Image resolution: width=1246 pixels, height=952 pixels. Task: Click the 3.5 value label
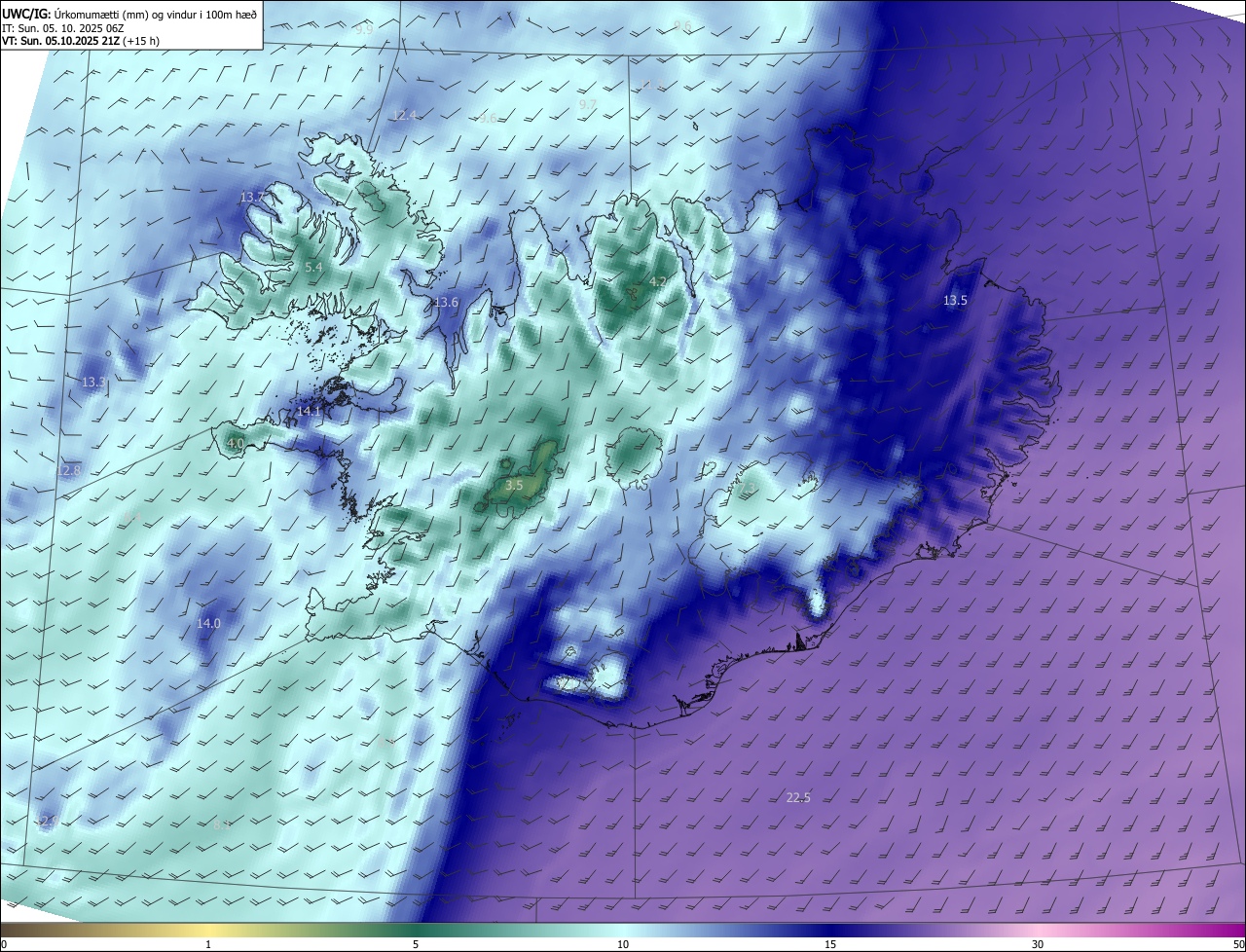click(515, 485)
